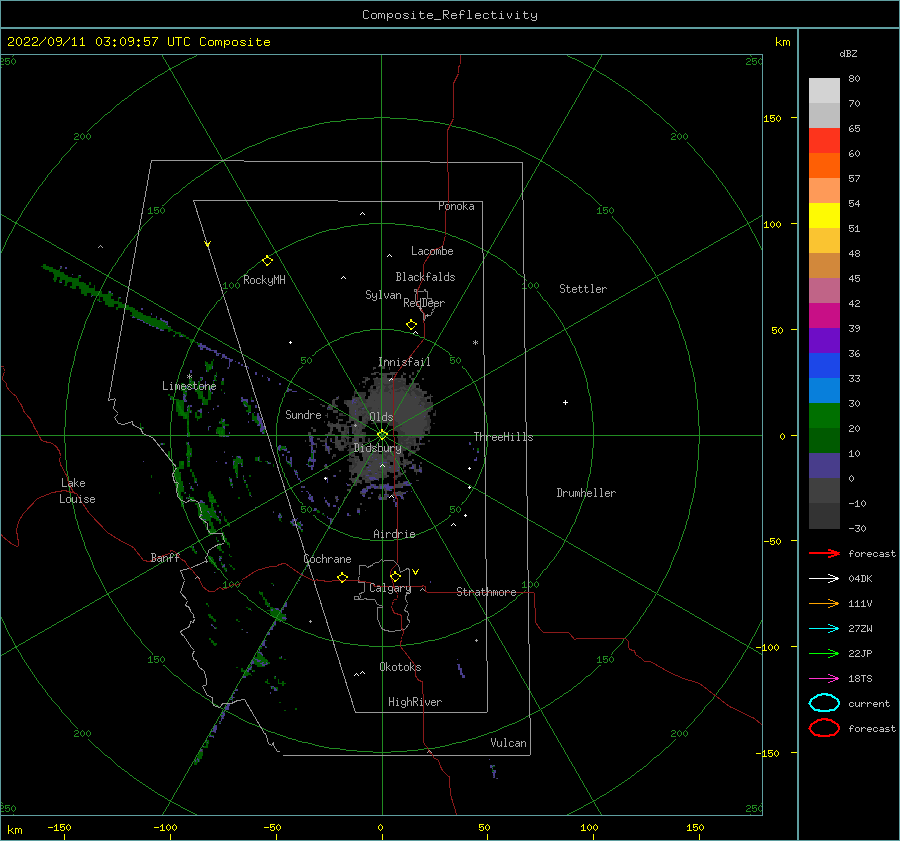Click the dark gray 0 to -10 dBZ swatch
This screenshot has width=900, height=841.
click(x=824, y=491)
